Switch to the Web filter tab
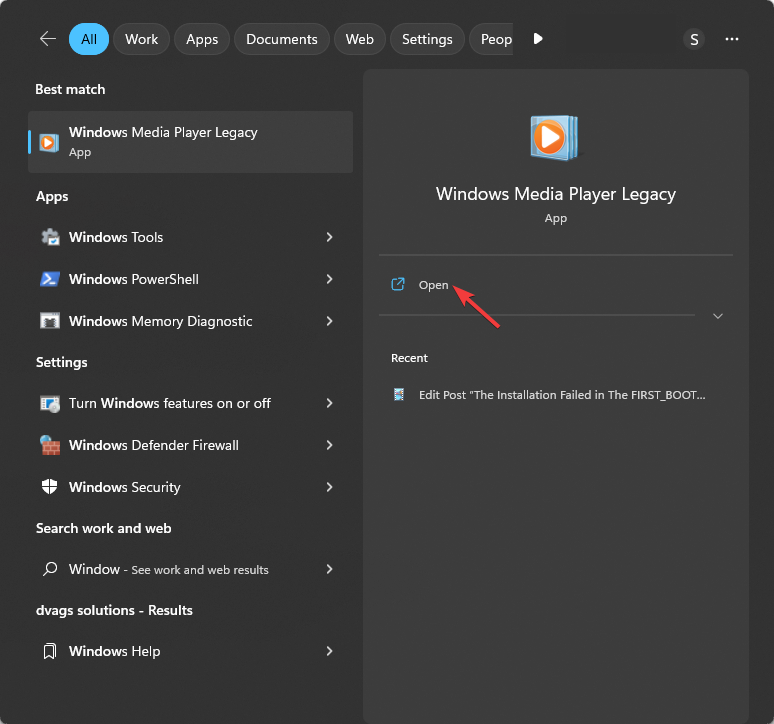 (x=359, y=39)
